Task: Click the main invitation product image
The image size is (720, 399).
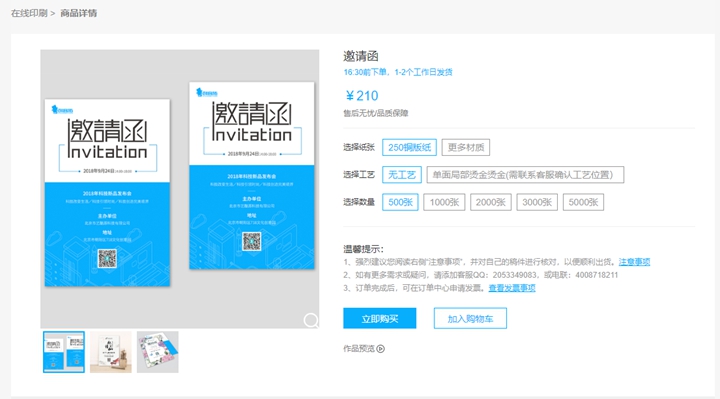Action: (180, 189)
